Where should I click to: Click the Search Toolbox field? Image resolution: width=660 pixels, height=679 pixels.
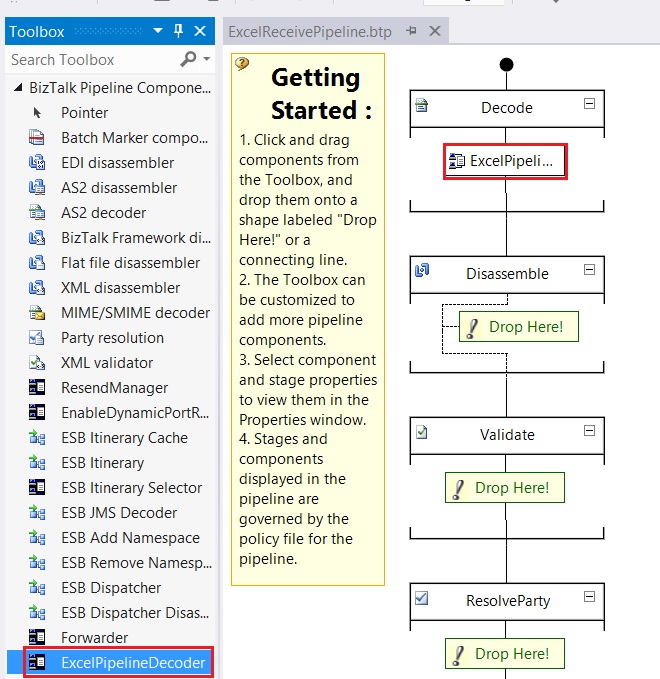click(93, 60)
